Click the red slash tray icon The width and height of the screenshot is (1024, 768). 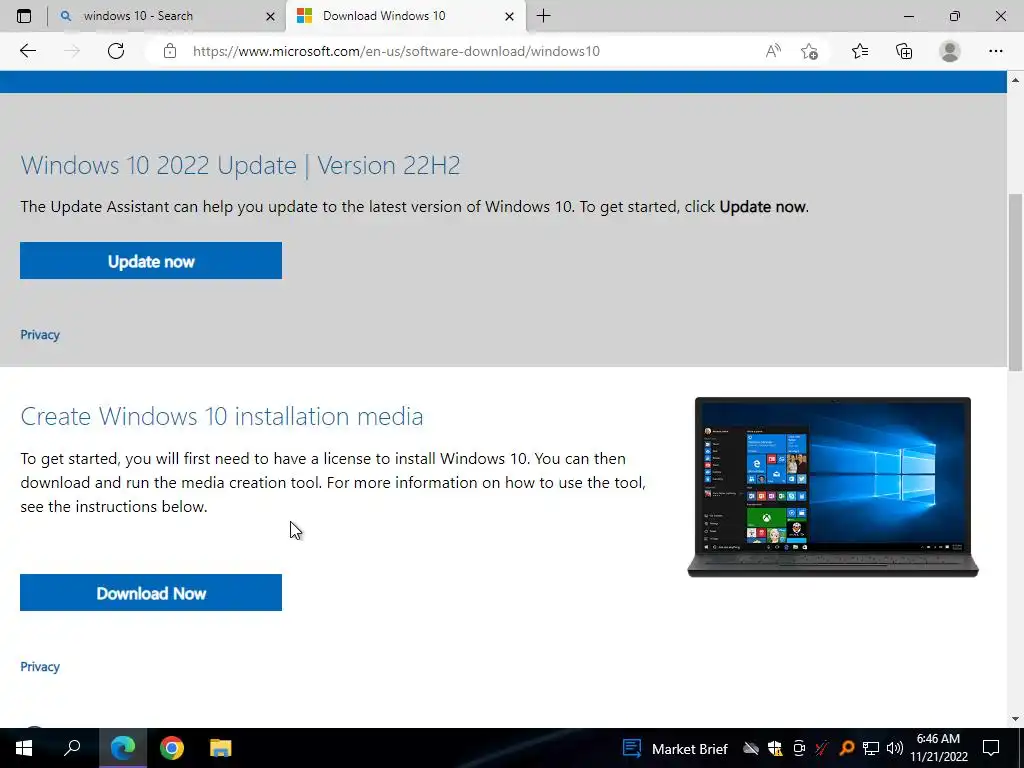point(822,748)
